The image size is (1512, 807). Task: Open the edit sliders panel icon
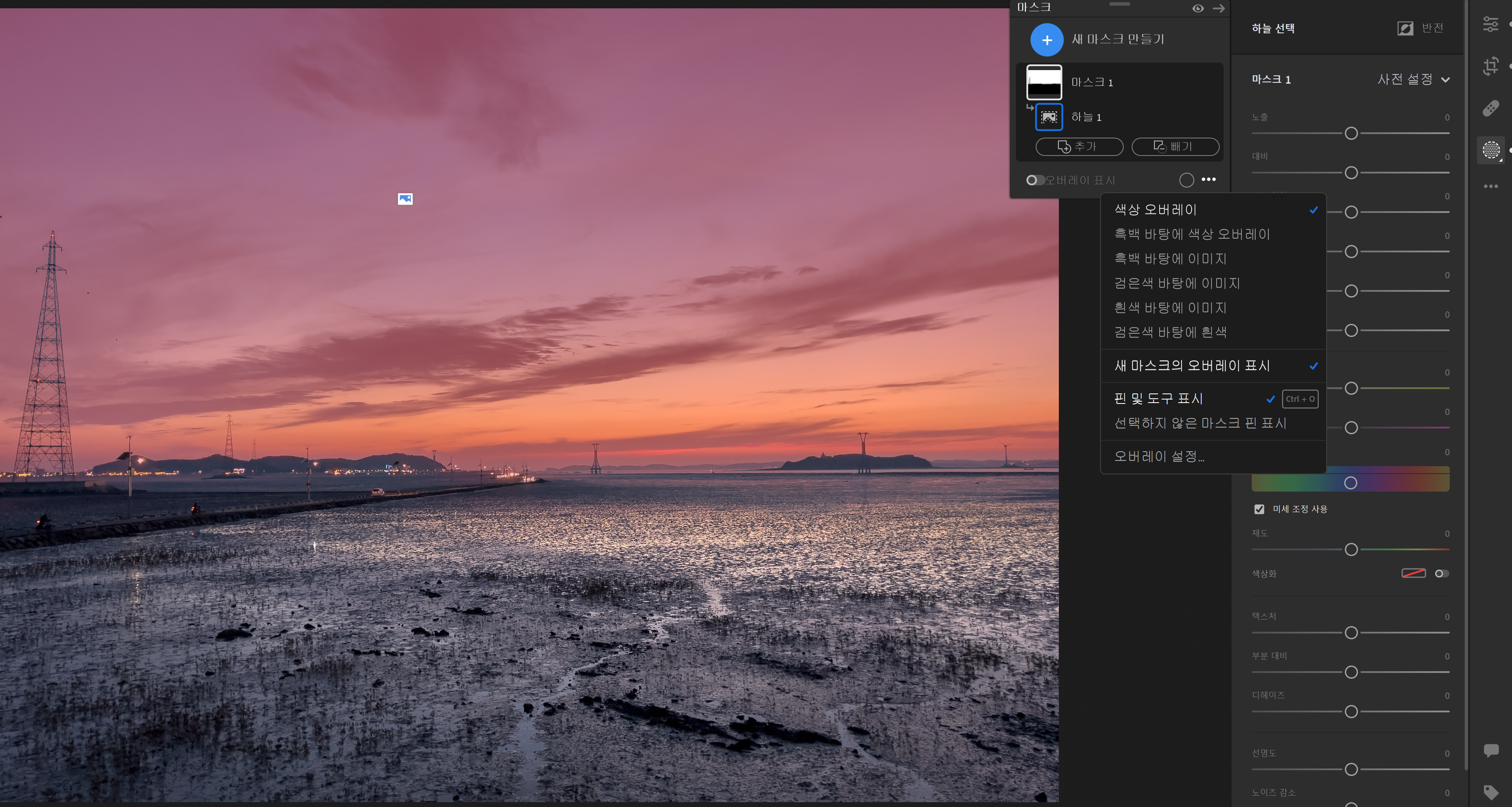tap(1491, 24)
